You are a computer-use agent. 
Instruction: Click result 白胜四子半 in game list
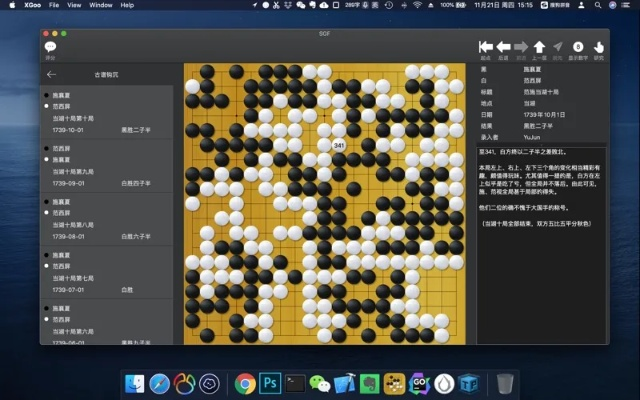click(136, 183)
